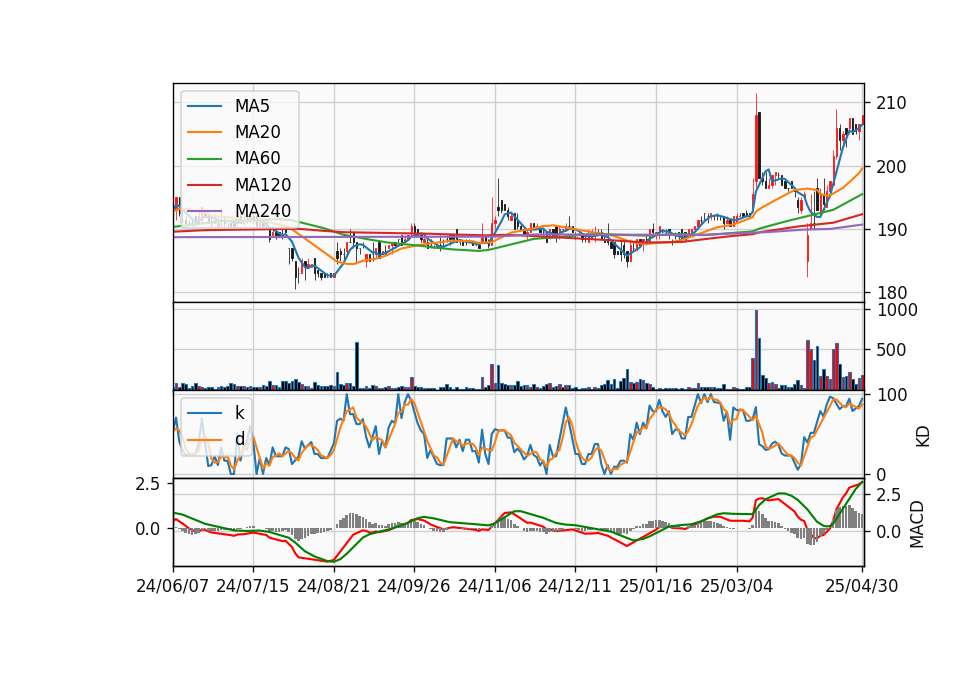Click the KD axis title
This screenshot has height=690, width=960.
tap(923, 437)
